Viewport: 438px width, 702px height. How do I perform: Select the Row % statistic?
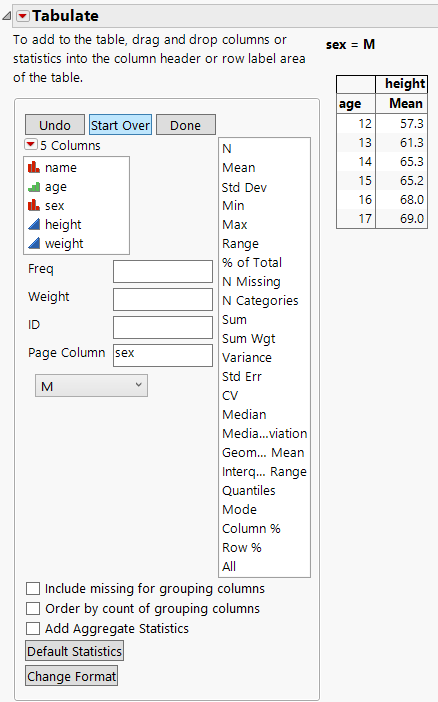[x=241, y=548]
